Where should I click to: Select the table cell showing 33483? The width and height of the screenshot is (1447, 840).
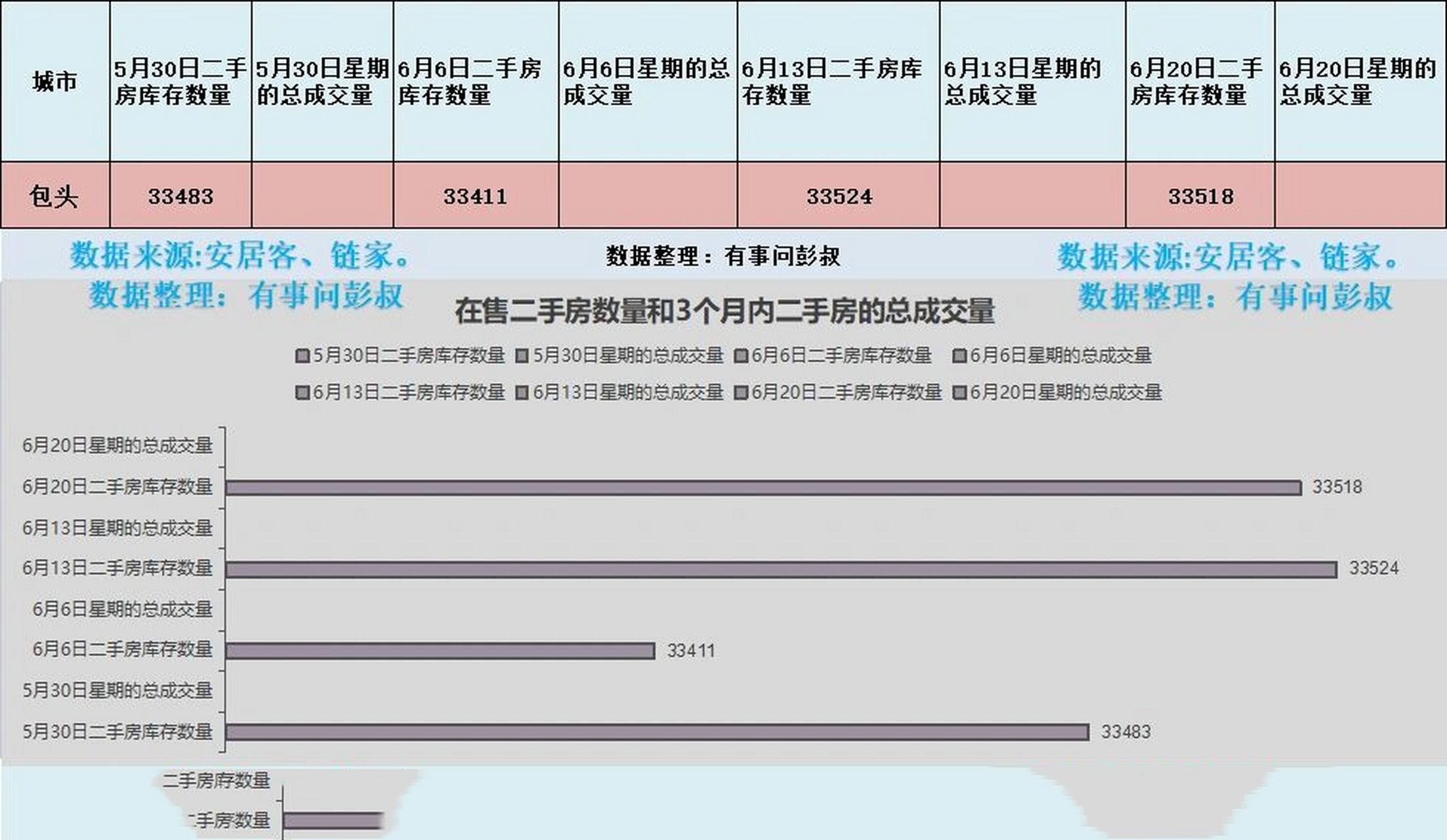178,195
